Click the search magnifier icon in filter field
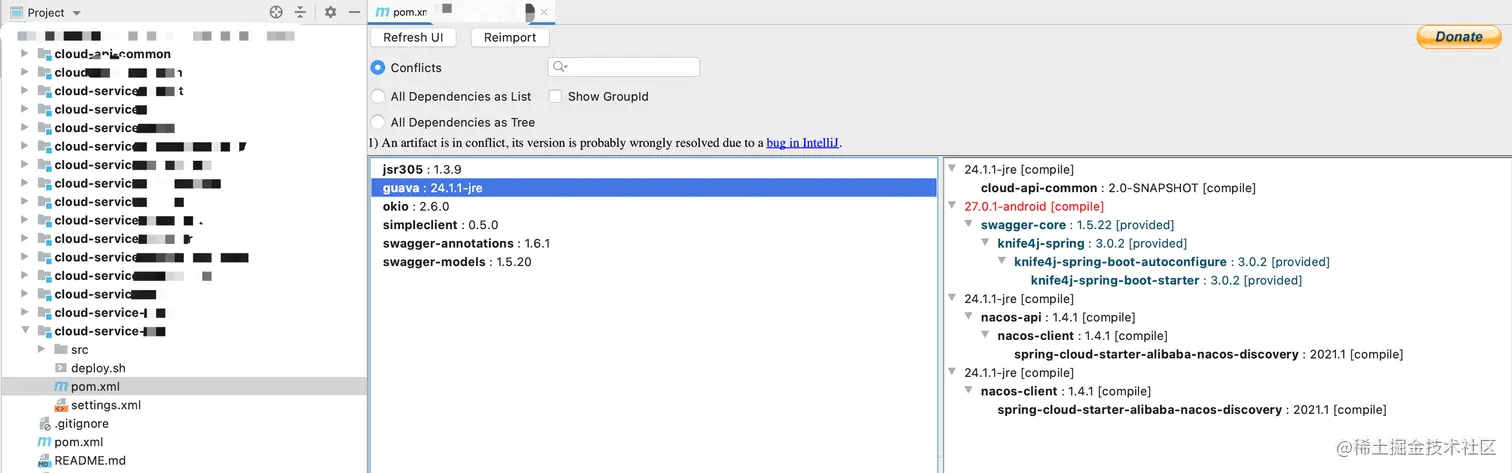 560,67
